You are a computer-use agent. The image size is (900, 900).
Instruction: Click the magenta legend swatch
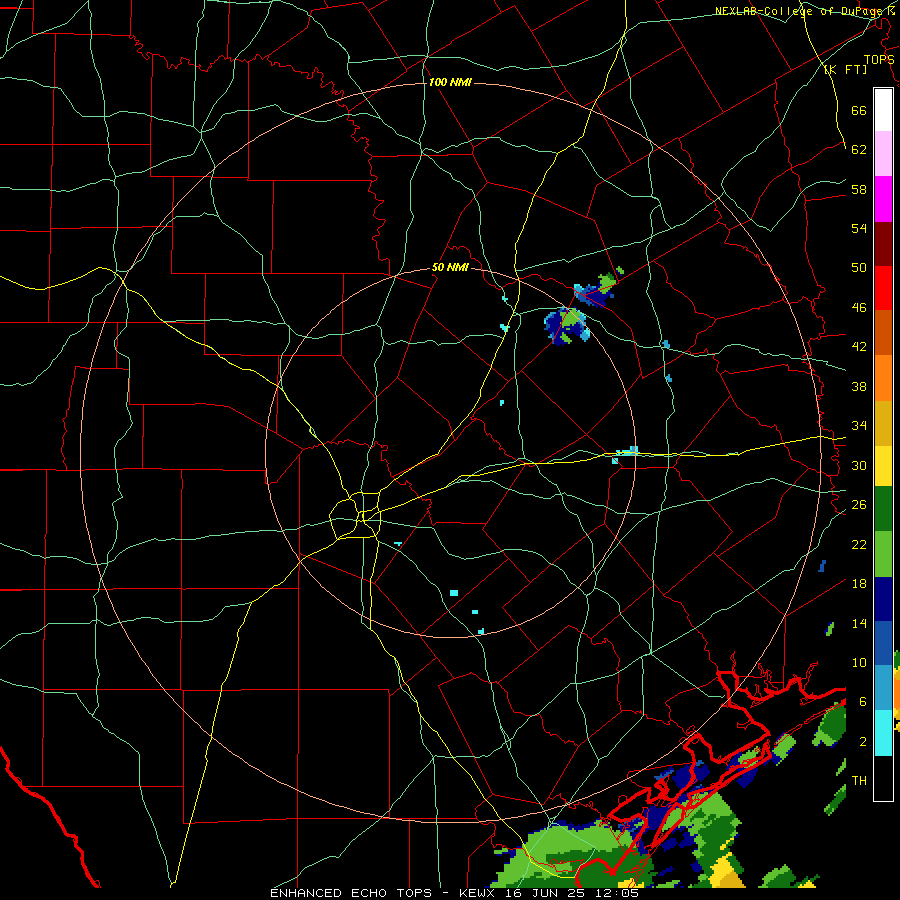883,199
